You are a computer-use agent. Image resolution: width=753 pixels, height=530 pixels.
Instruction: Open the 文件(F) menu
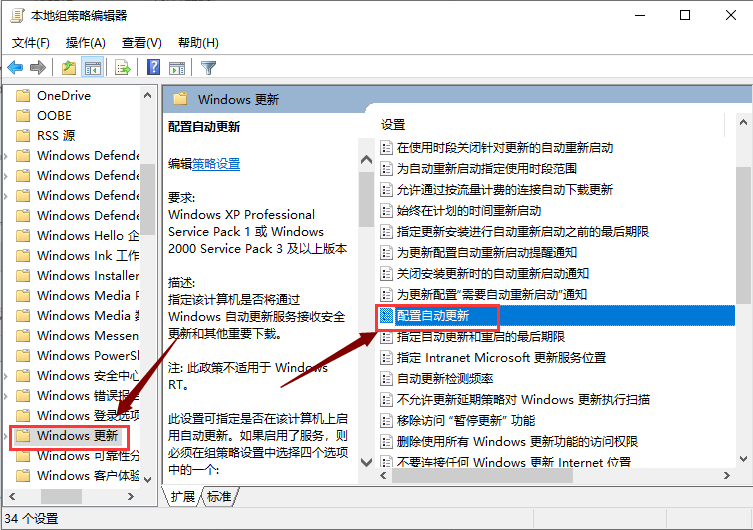tap(30, 43)
